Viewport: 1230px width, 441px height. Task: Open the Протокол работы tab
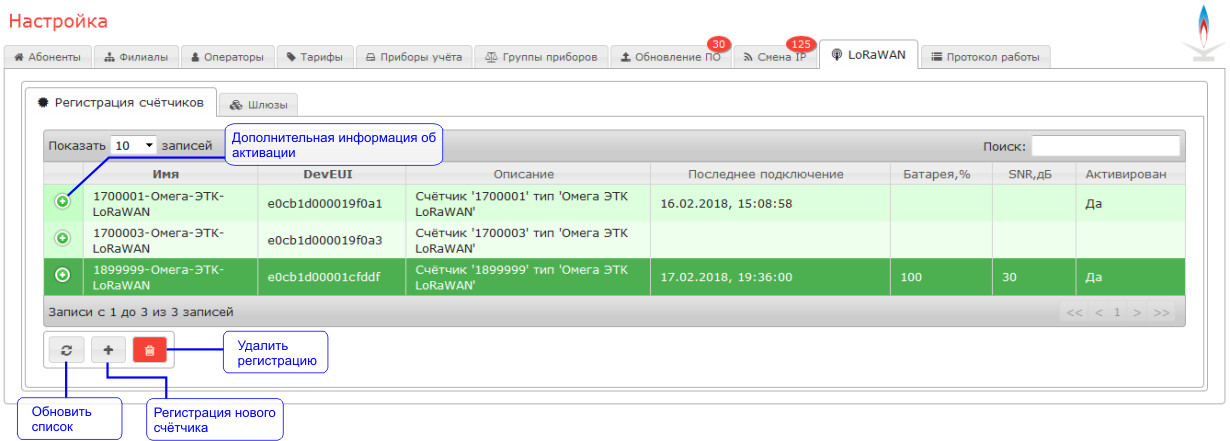[x=985, y=57]
